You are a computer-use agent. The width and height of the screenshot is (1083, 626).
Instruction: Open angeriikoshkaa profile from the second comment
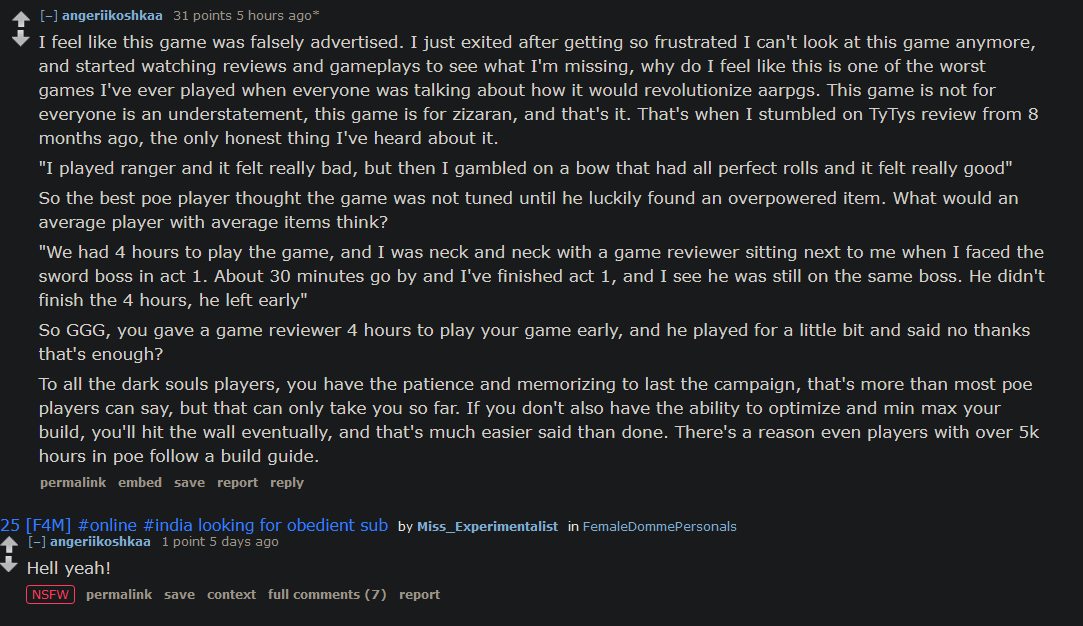pyautogui.click(x=100, y=542)
